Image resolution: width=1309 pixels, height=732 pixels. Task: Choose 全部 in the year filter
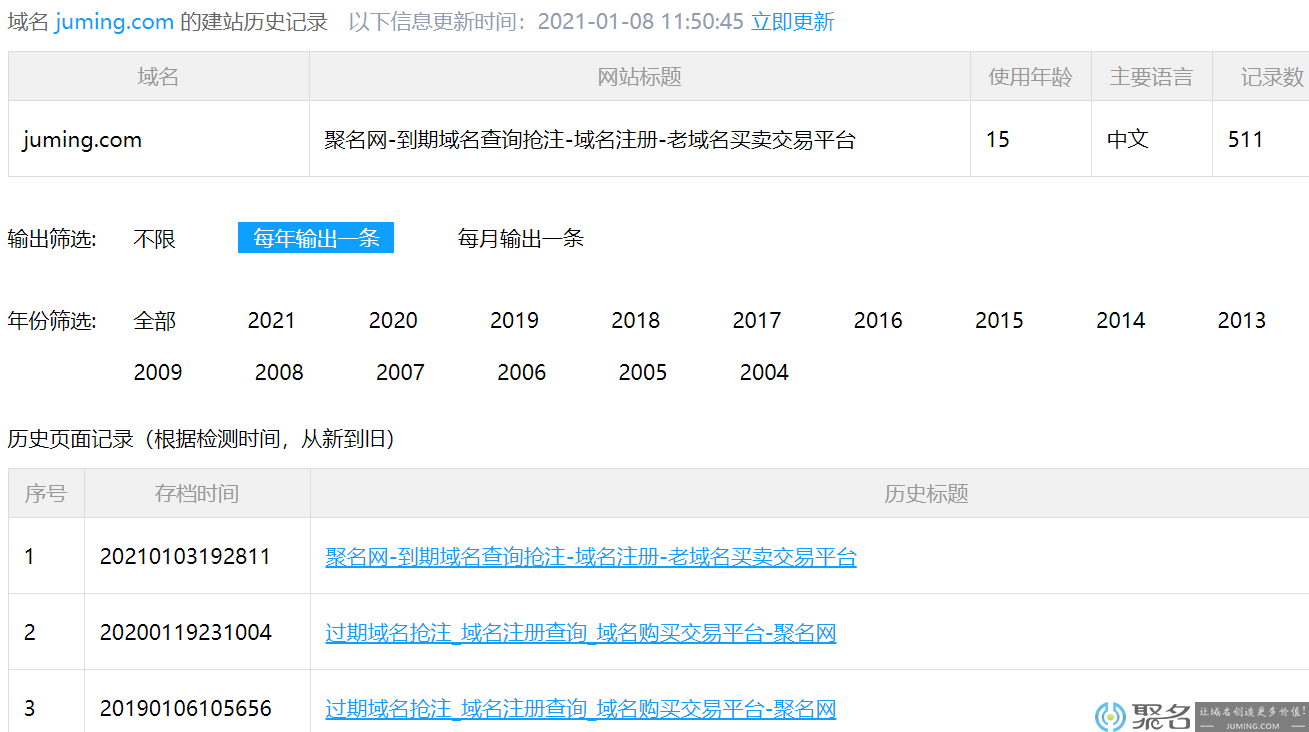155,320
